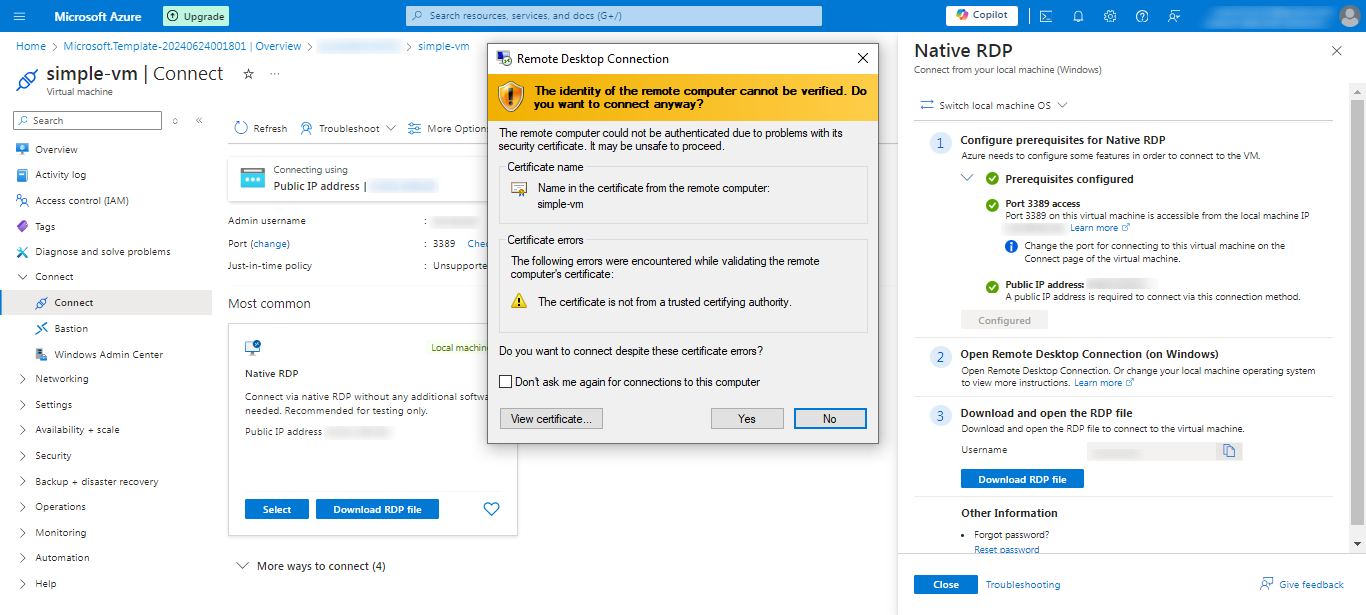Image resolution: width=1366 pixels, height=615 pixels.
Task: Copy the username with the copy icon
Action: [x=1229, y=451]
